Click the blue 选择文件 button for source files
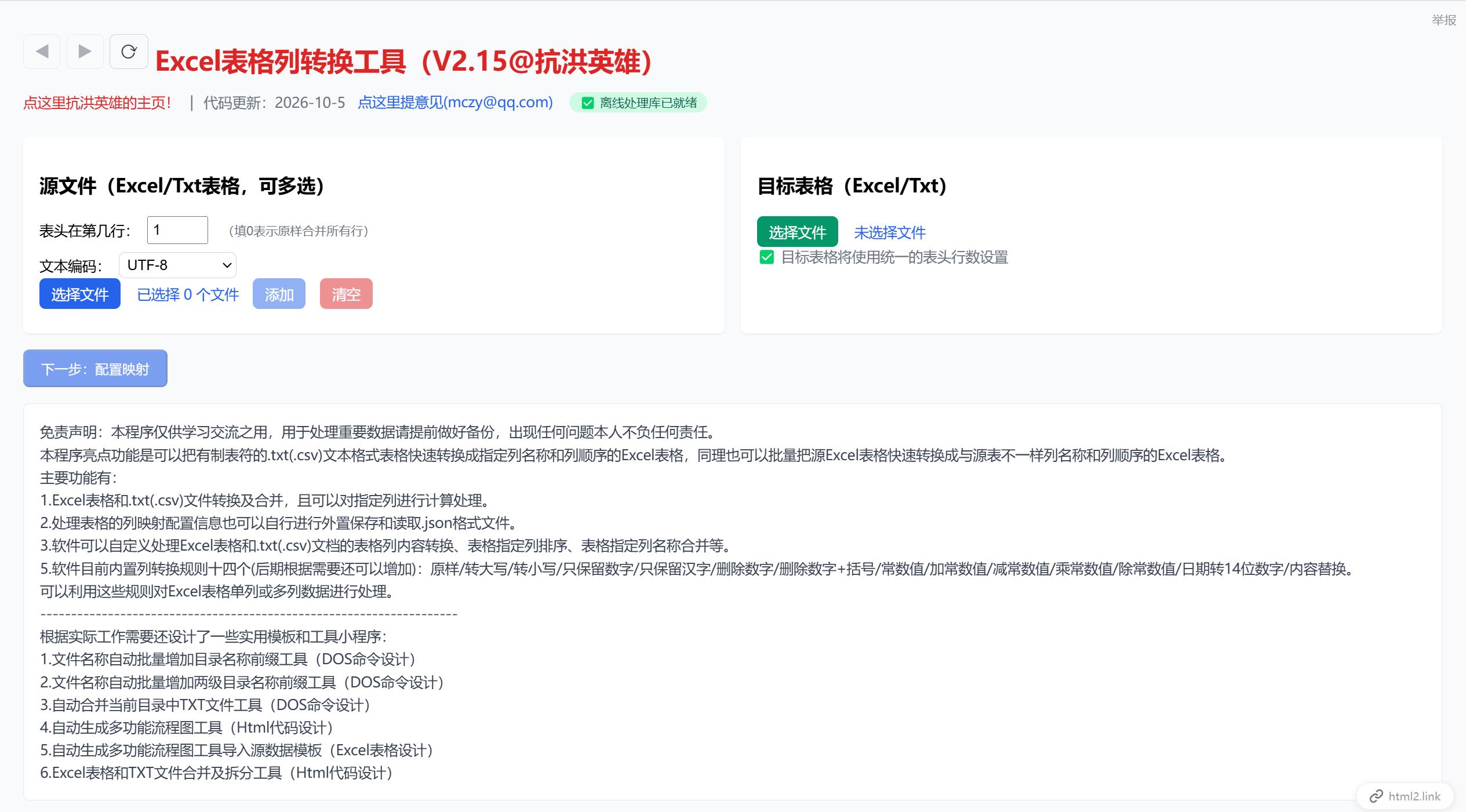 (80, 294)
